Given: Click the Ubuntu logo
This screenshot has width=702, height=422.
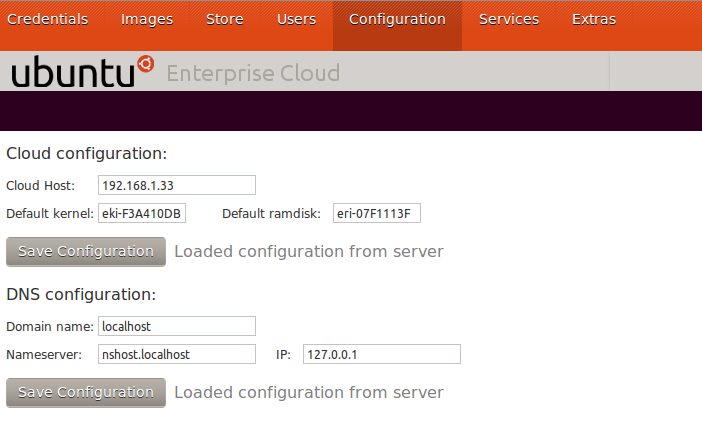Looking at the screenshot, I should pyautogui.click(x=82, y=72).
